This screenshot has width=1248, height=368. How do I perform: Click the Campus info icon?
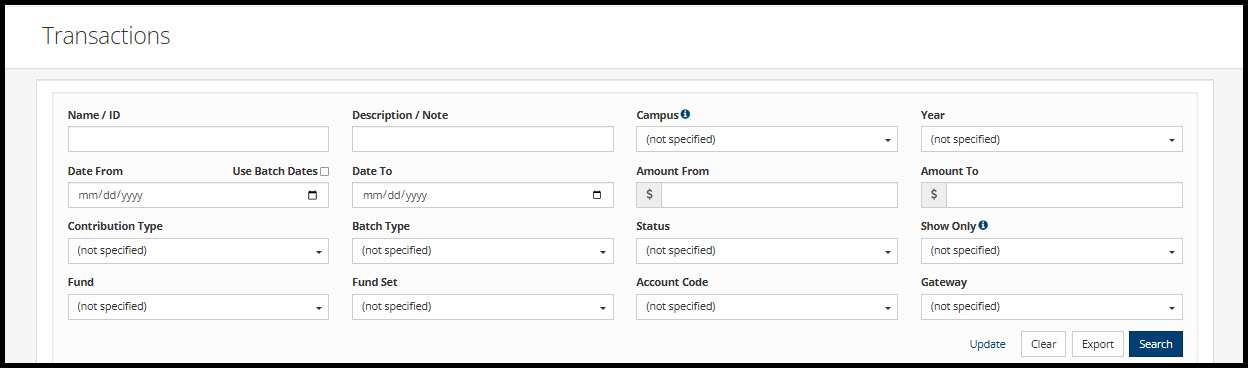point(686,114)
